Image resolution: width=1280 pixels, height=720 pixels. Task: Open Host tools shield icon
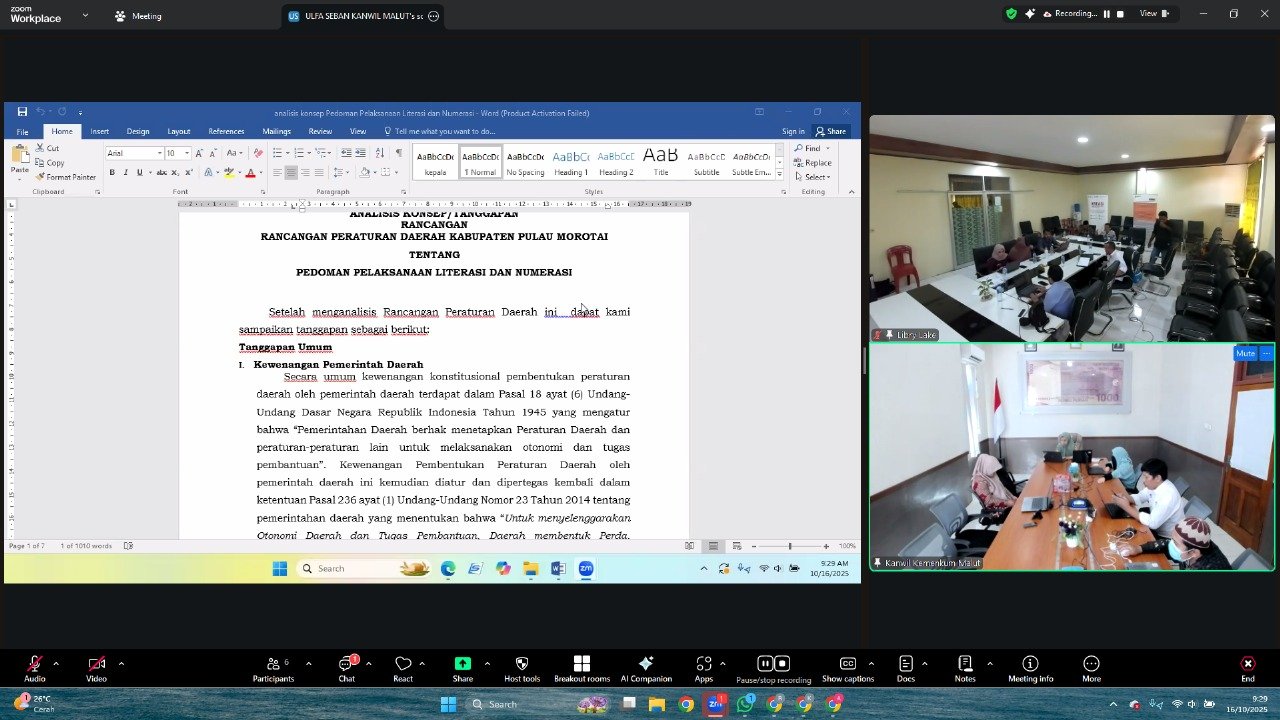pyautogui.click(x=521, y=667)
